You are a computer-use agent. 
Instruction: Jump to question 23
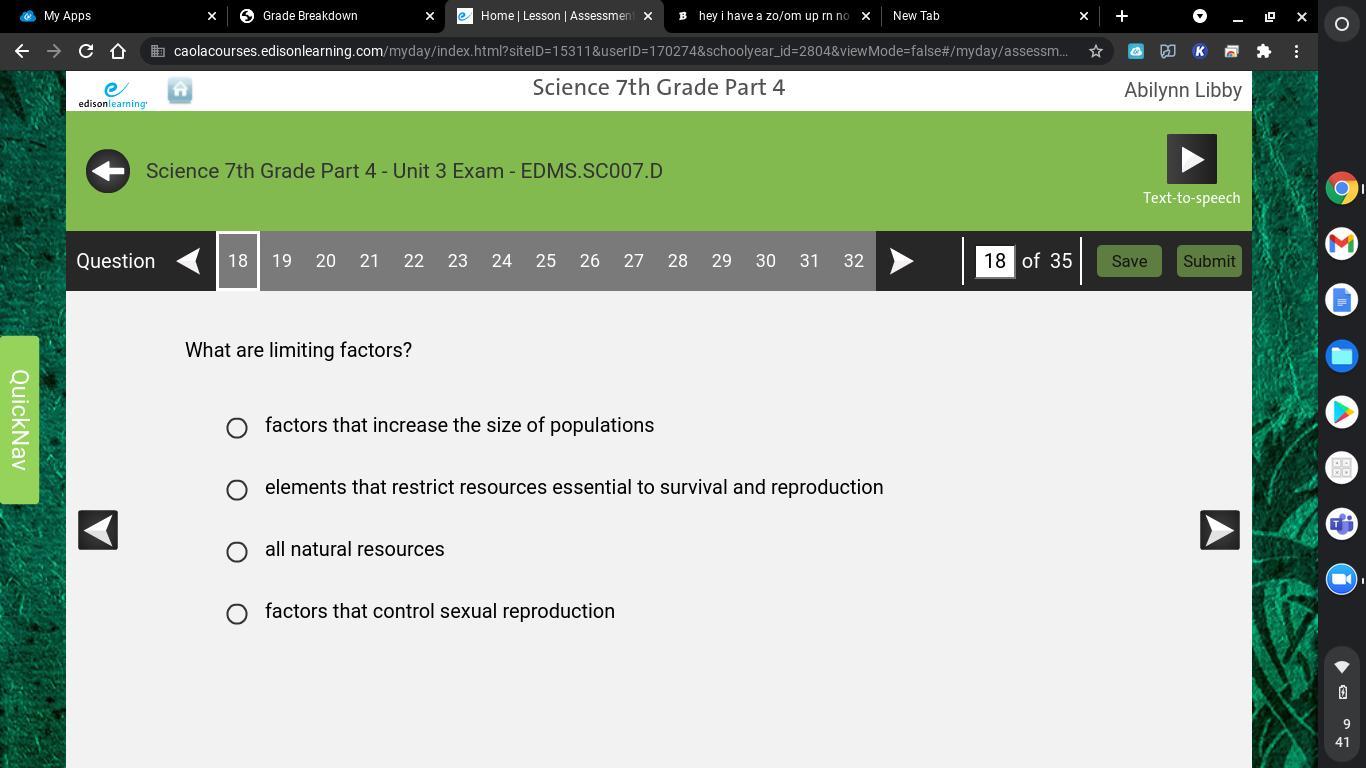coord(458,261)
